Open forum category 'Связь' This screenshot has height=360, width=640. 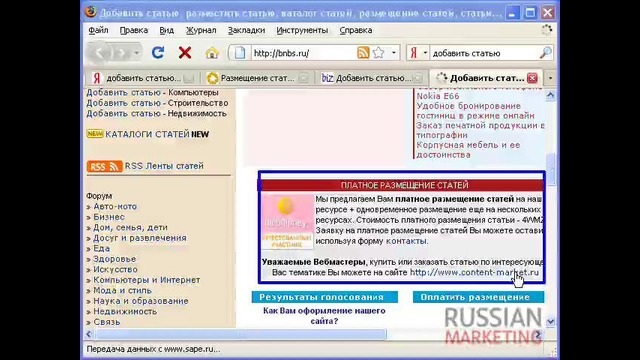[x=107, y=322]
